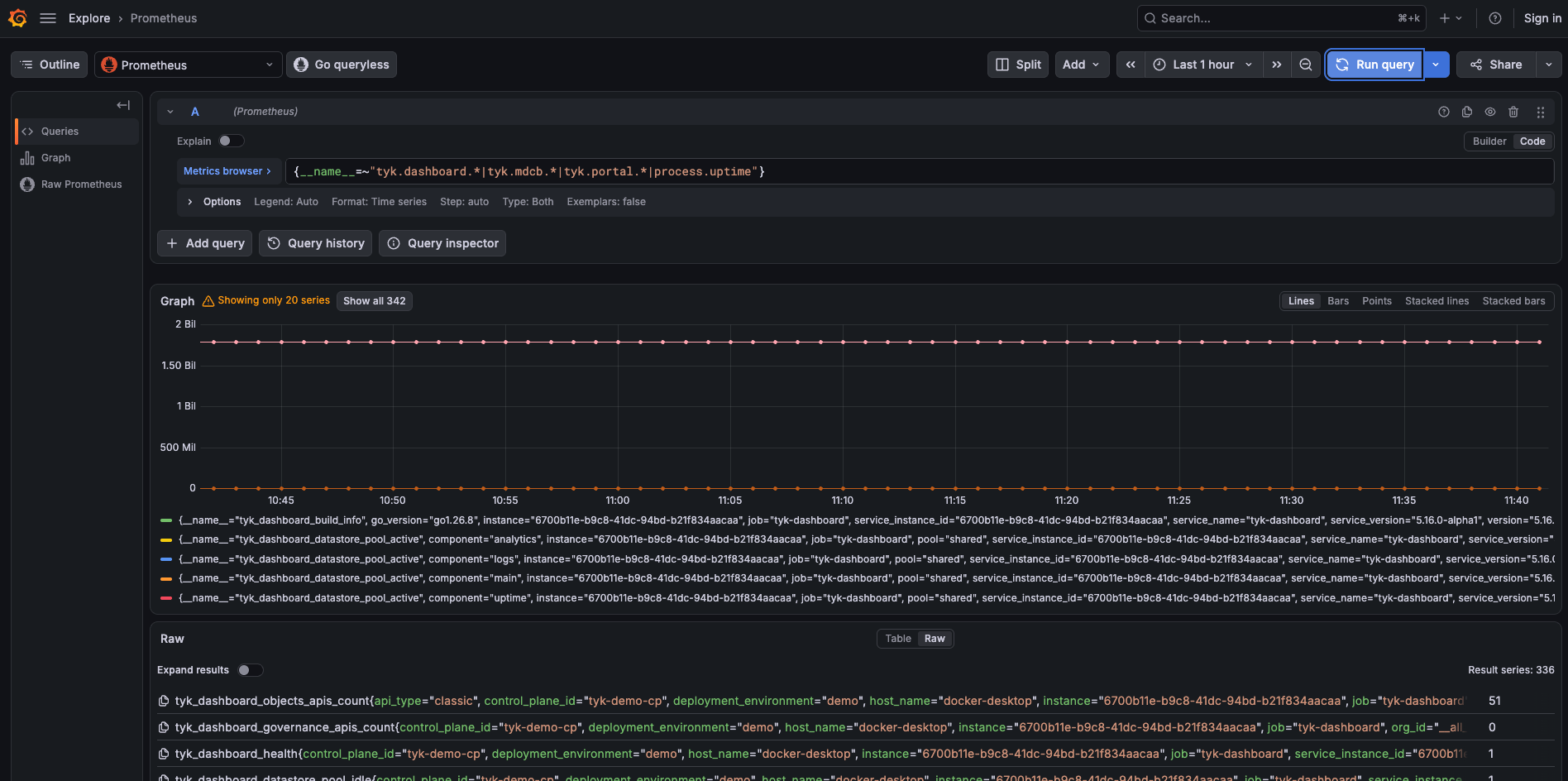
Task: Open Run query interval dropdown arrow
Action: click(1437, 65)
